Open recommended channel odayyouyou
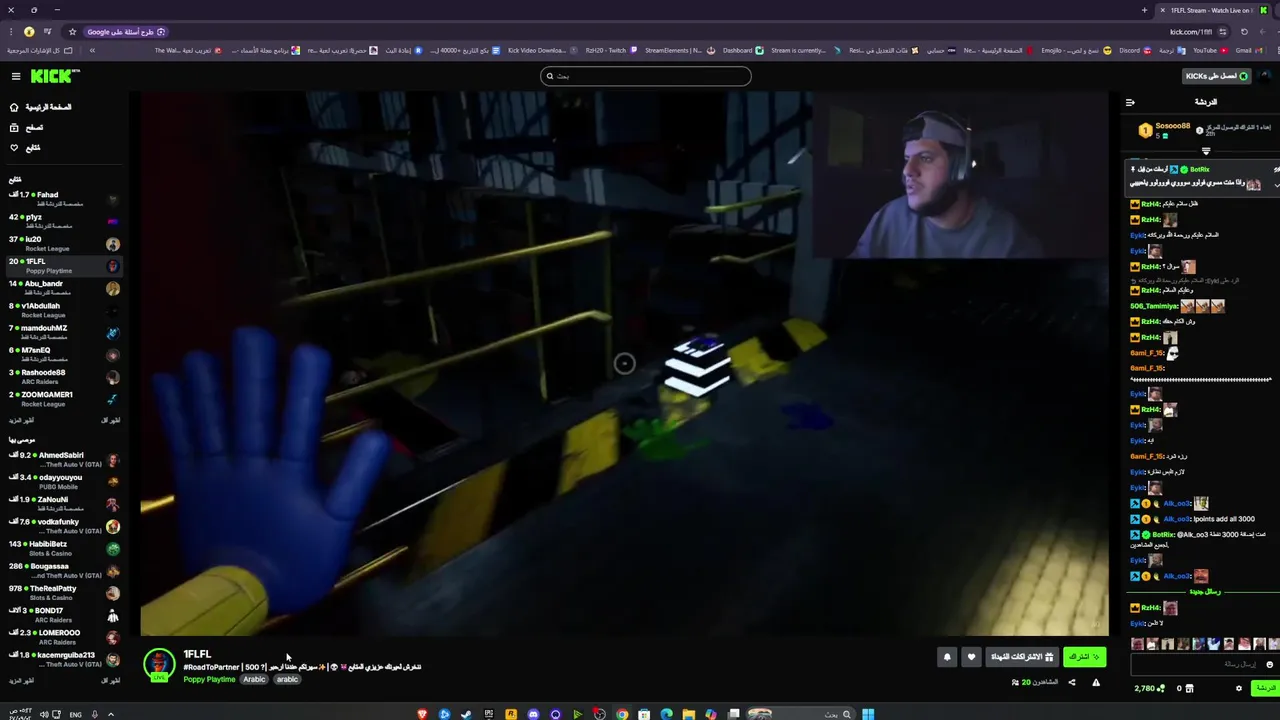This screenshot has width=1280, height=720. 63,481
